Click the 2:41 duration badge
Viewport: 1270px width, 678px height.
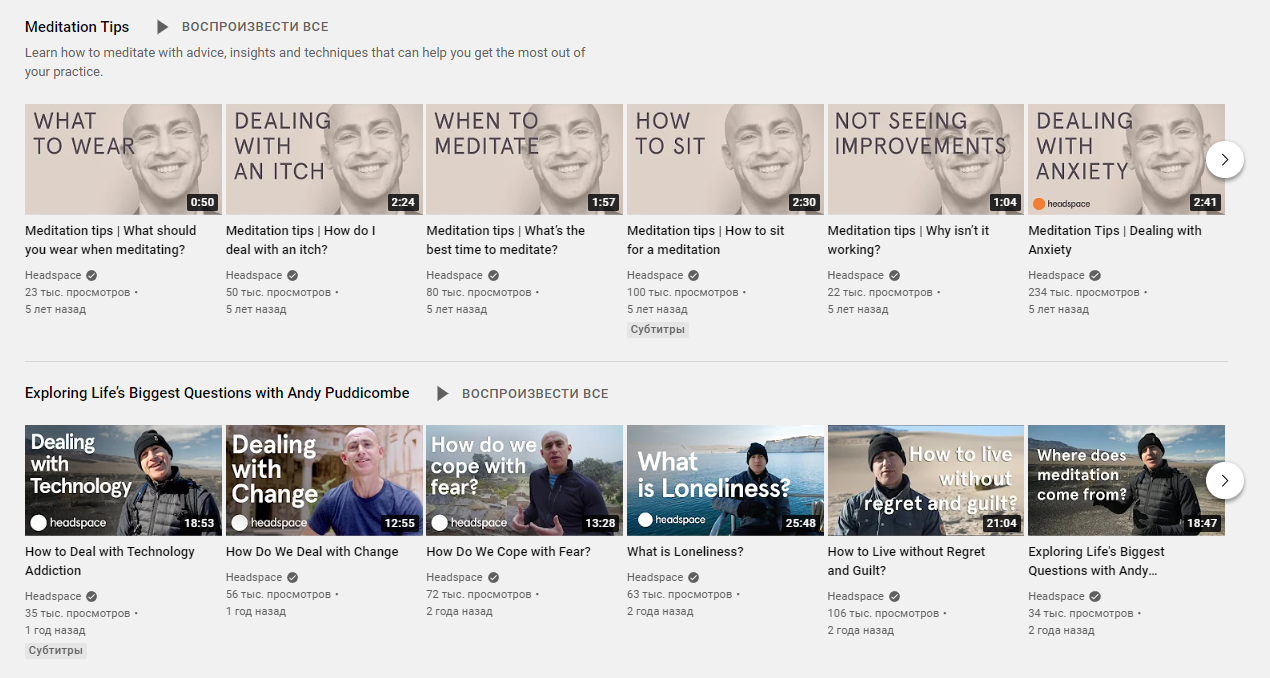coord(1205,202)
